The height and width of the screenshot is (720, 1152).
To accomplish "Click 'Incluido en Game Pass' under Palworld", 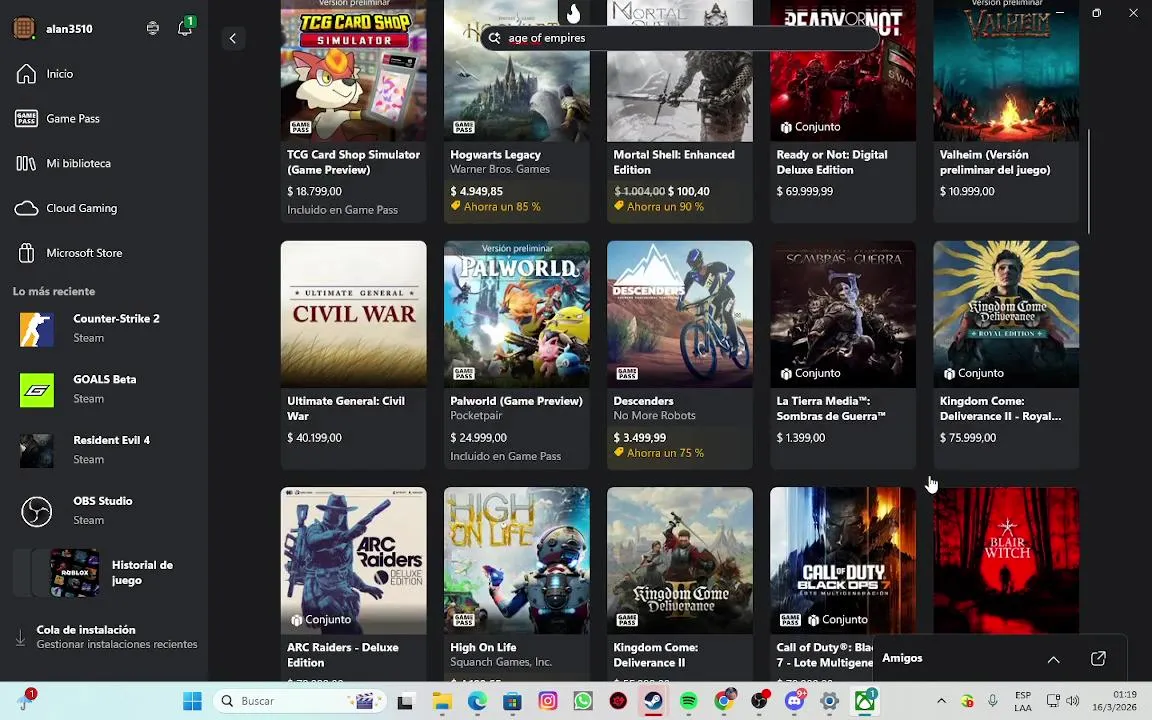I will click(505, 456).
